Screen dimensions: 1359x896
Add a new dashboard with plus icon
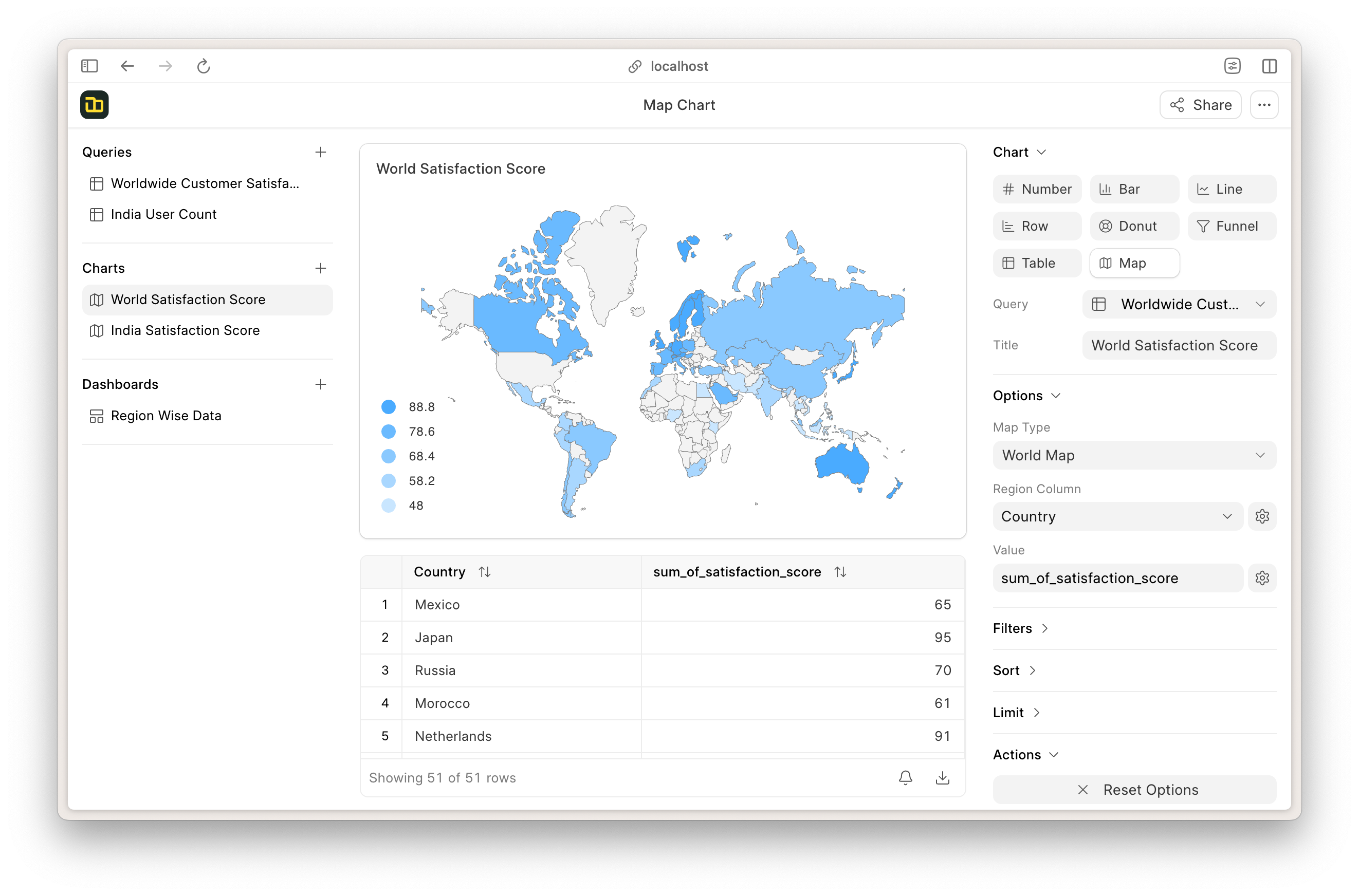point(321,384)
